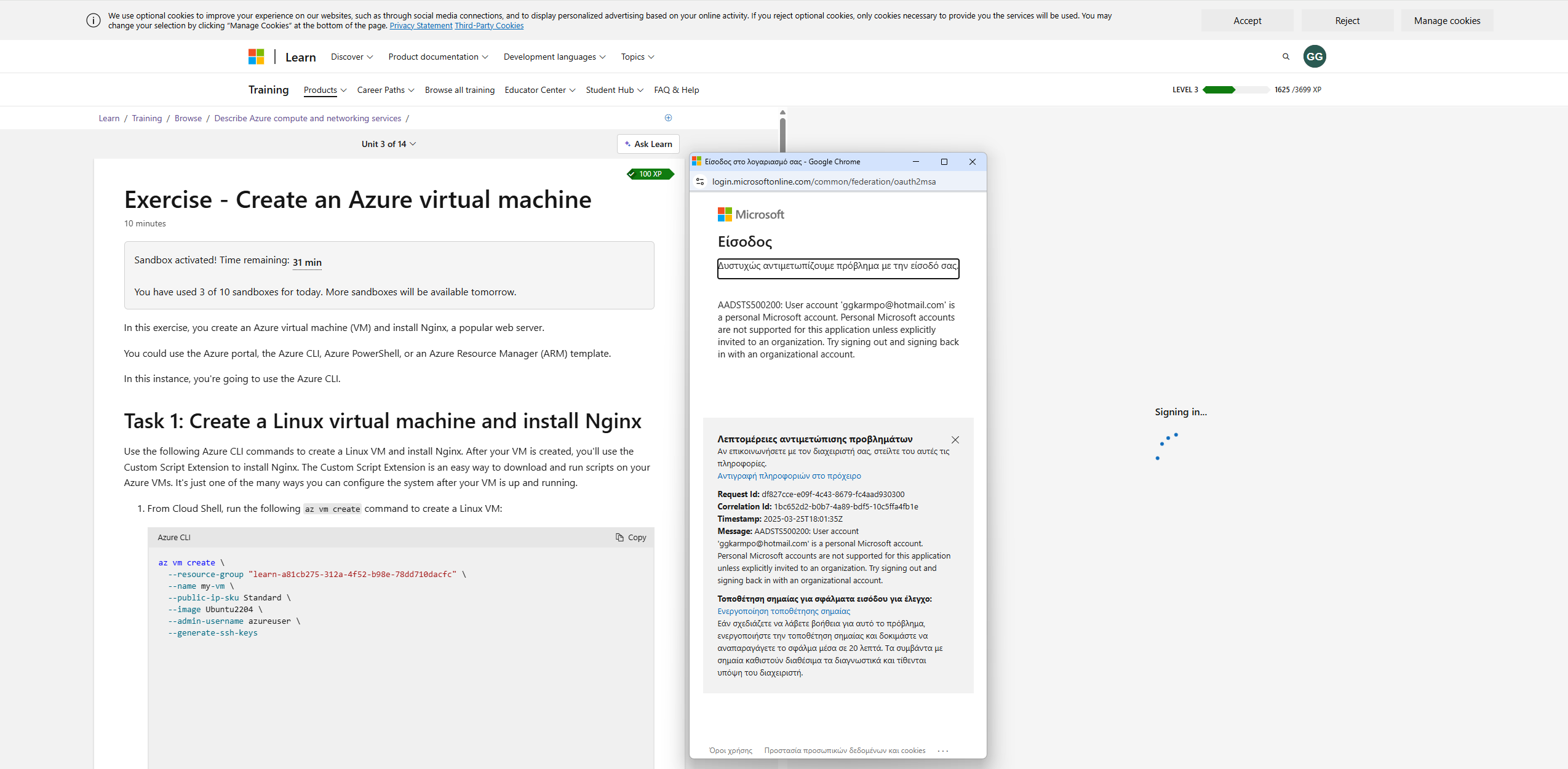Click the Correlation Id value
This screenshot has width=1568, height=769.
coord(846,507)
